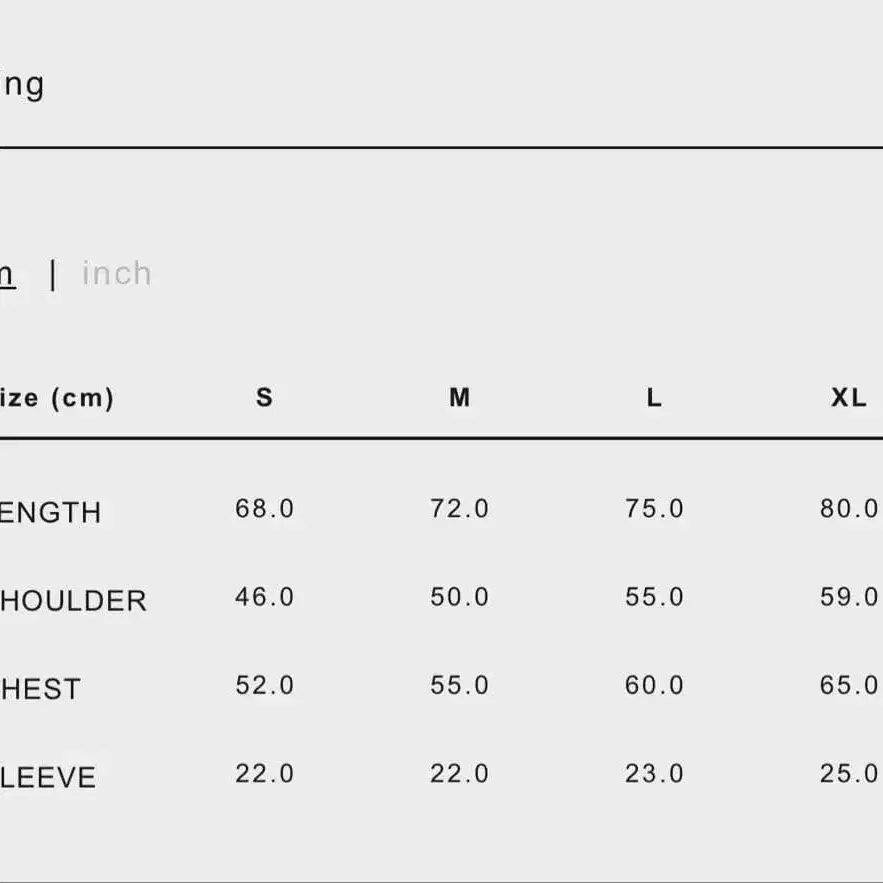Select the XL size column header
Image resolution: width=883 pixels, height=883 pixels.
[x=849, y=398]
